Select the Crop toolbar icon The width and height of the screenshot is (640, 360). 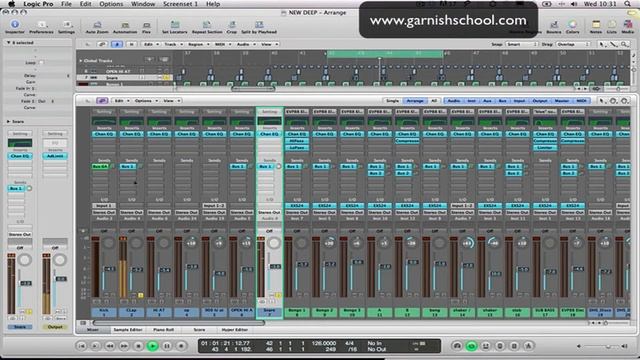232,27
